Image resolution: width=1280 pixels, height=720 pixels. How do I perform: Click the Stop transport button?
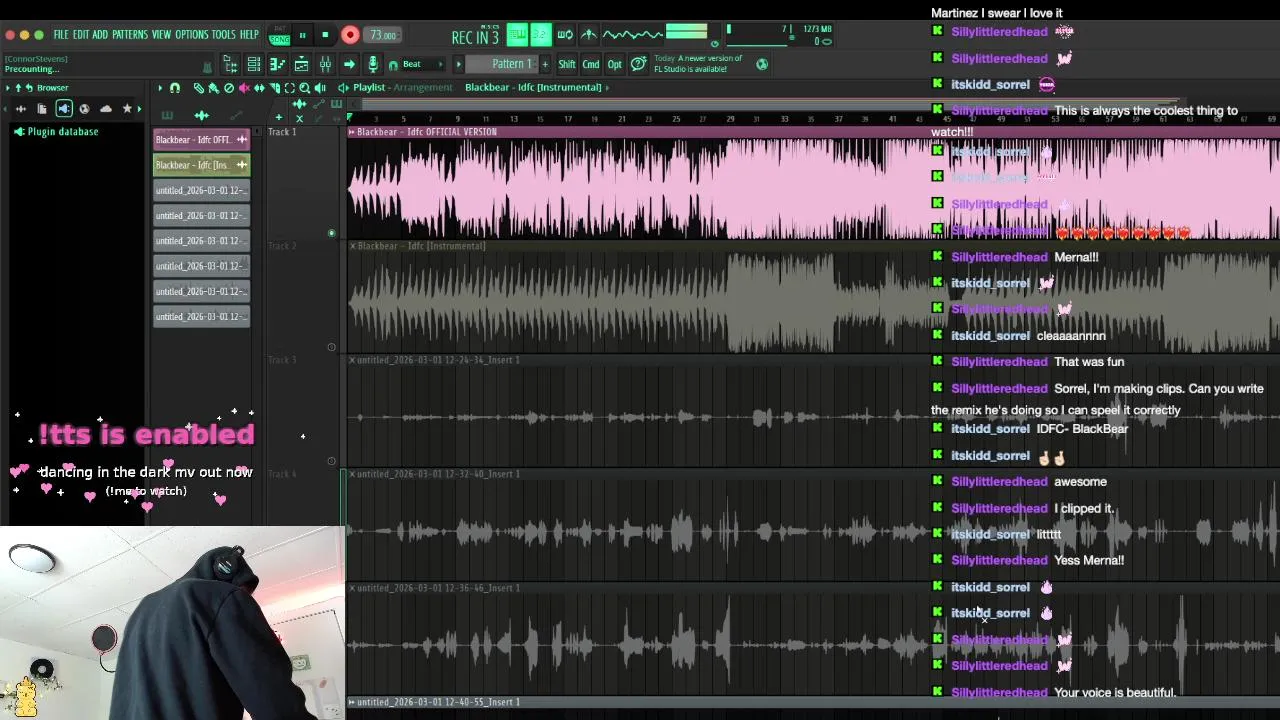click(x=325, y=35)
